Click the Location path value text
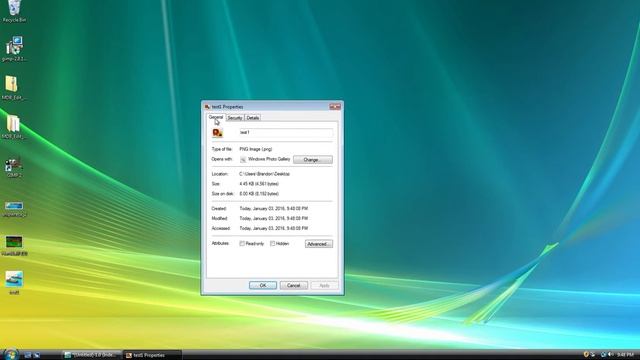This screenshot has height=360, width=640. (x=264, y=174)
